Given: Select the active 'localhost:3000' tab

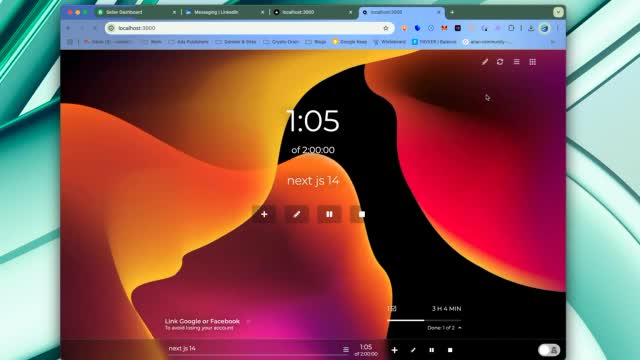Looking at the screenshot, I should 401,12.
